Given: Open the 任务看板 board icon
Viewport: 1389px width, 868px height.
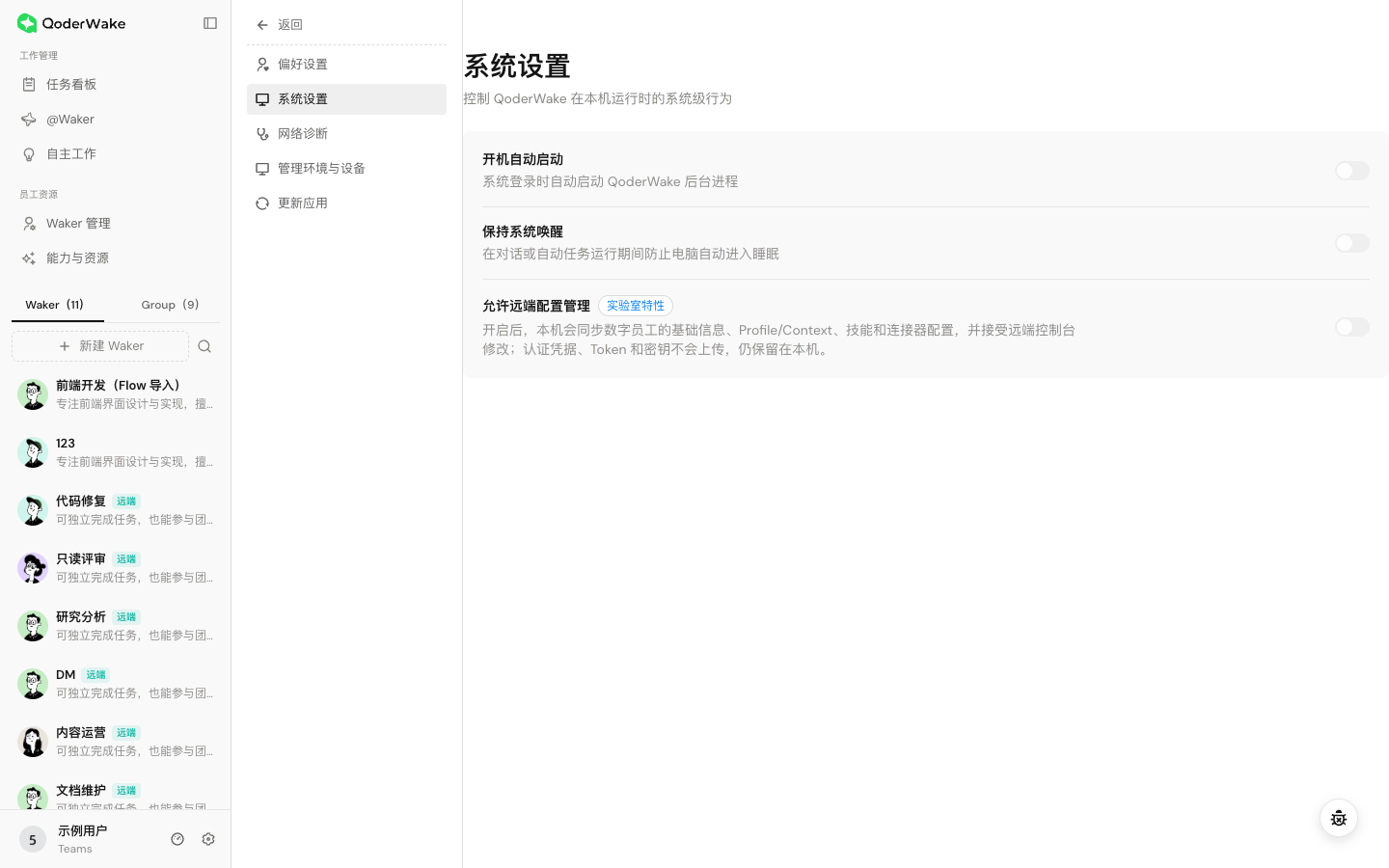Looking at the screenshot, I should click(29, 85).
